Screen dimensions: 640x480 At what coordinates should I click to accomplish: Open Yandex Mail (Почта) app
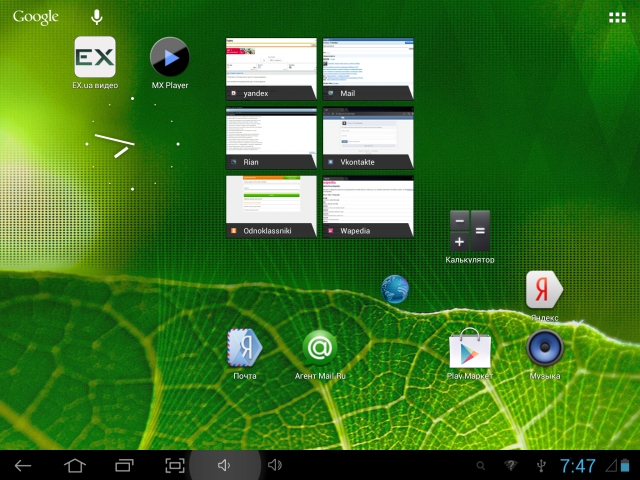245,347
